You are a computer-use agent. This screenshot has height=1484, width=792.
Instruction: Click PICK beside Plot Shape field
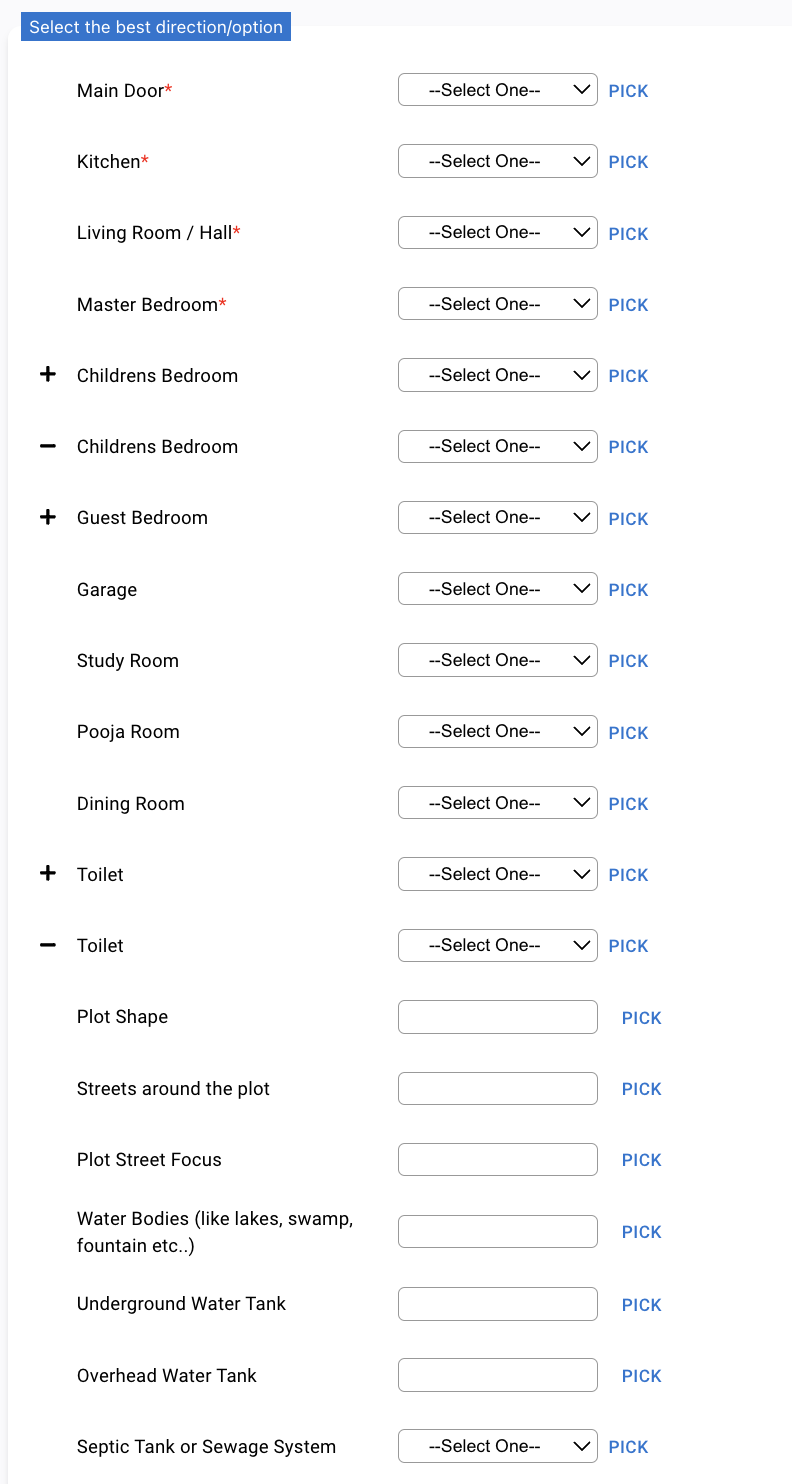[641, 1018]
